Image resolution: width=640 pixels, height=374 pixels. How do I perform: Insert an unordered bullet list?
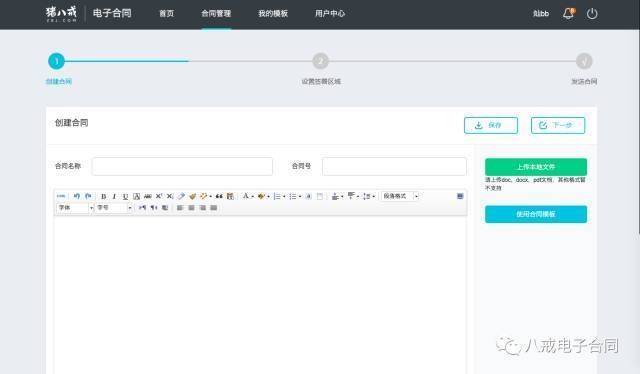(x=293, y=196)
